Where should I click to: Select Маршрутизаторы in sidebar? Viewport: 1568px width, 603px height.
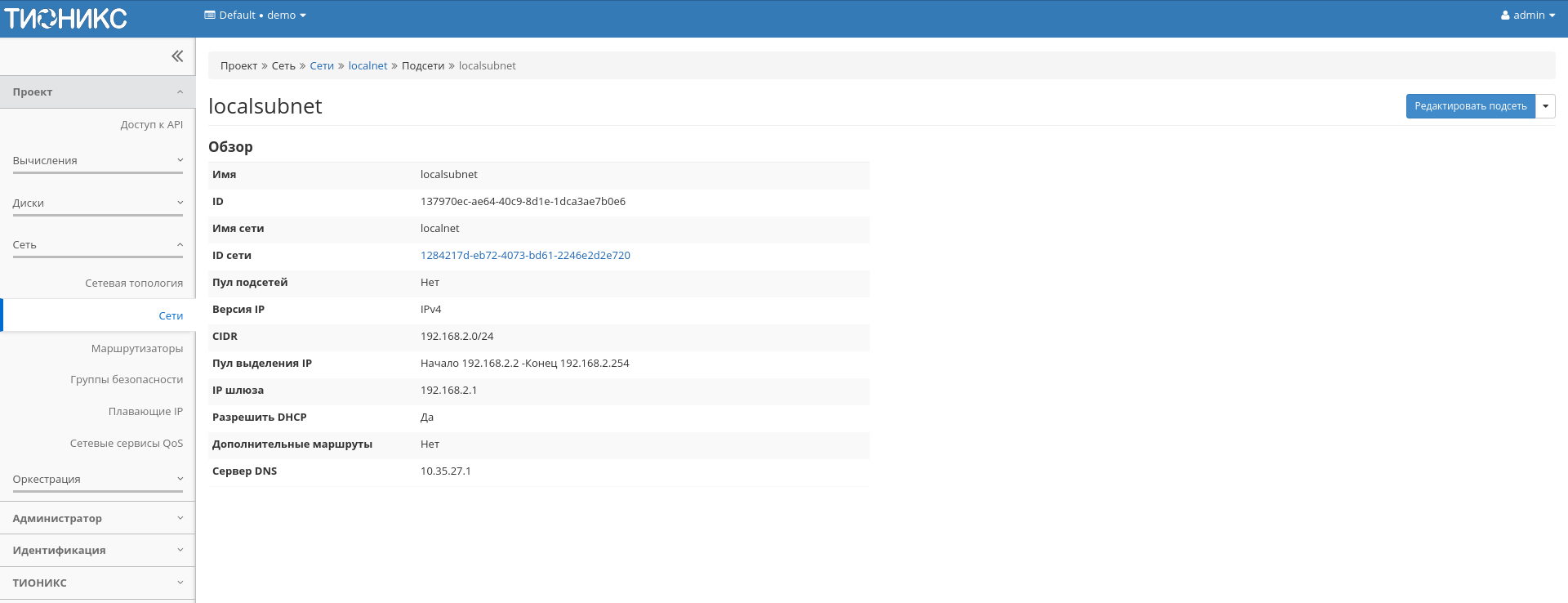(137, 349)
